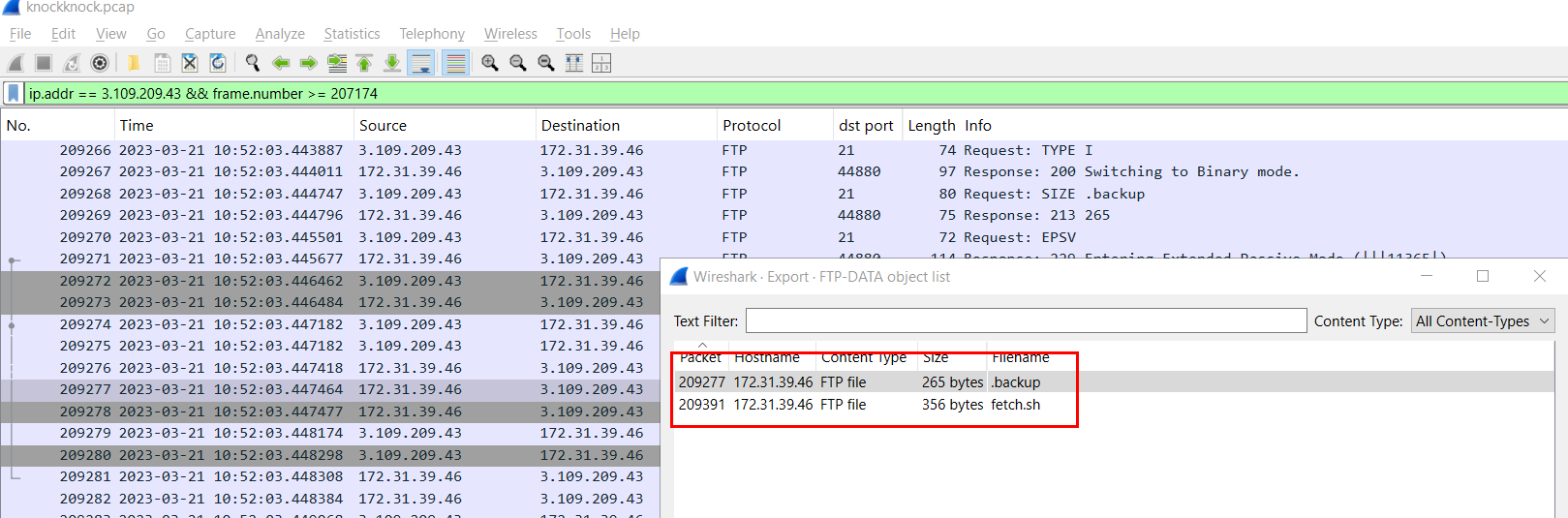
Task: Click the layout panes icon
Action: coord(601,63)
